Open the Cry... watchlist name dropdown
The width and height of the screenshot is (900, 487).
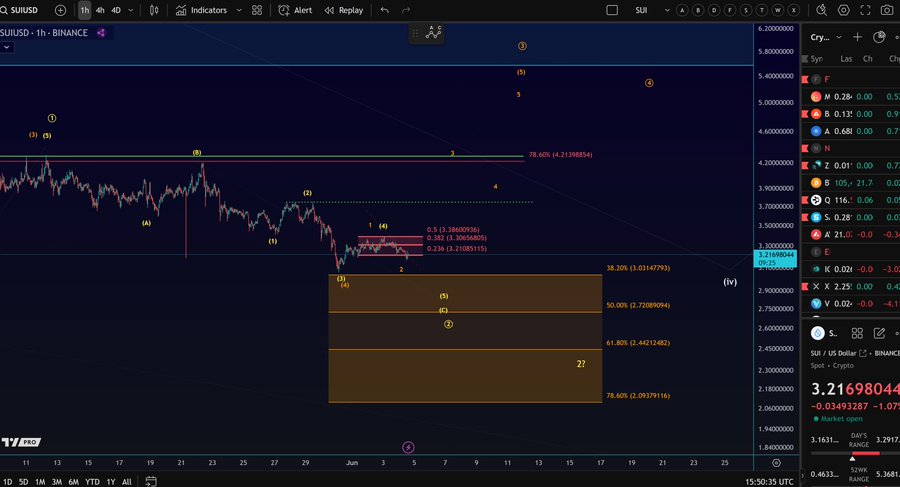(x=826, y=37)
